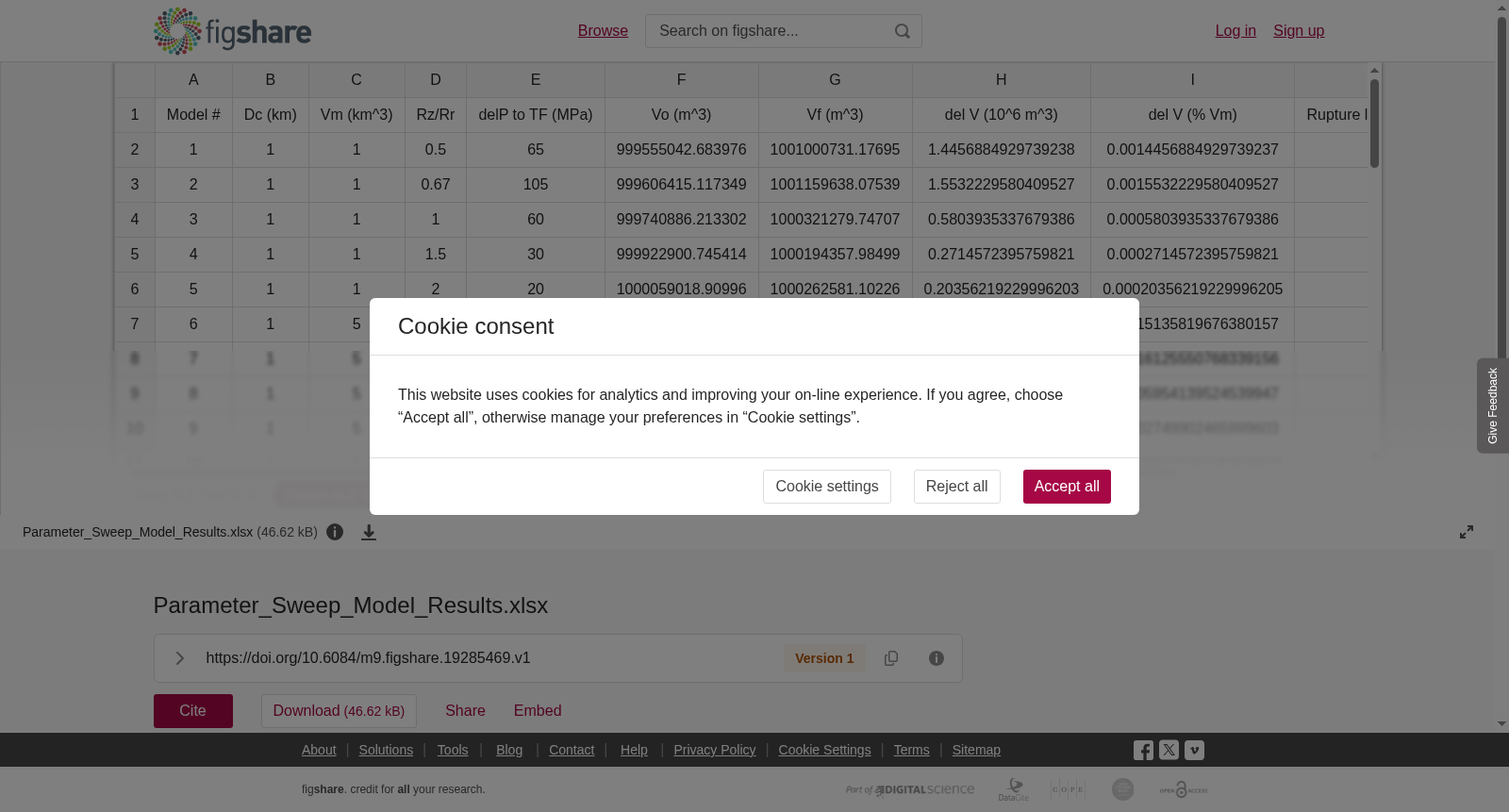Show version info icon

point(937,658)
